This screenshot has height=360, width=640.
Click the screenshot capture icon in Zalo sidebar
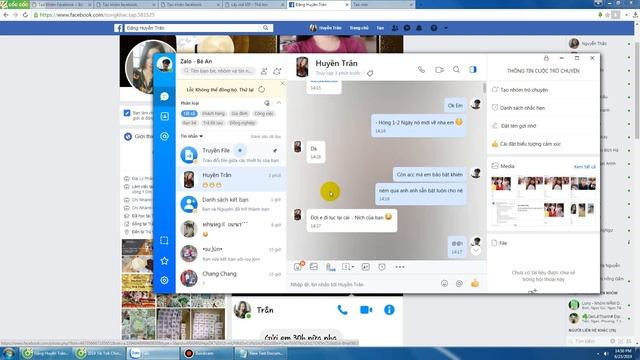[164, 240]
